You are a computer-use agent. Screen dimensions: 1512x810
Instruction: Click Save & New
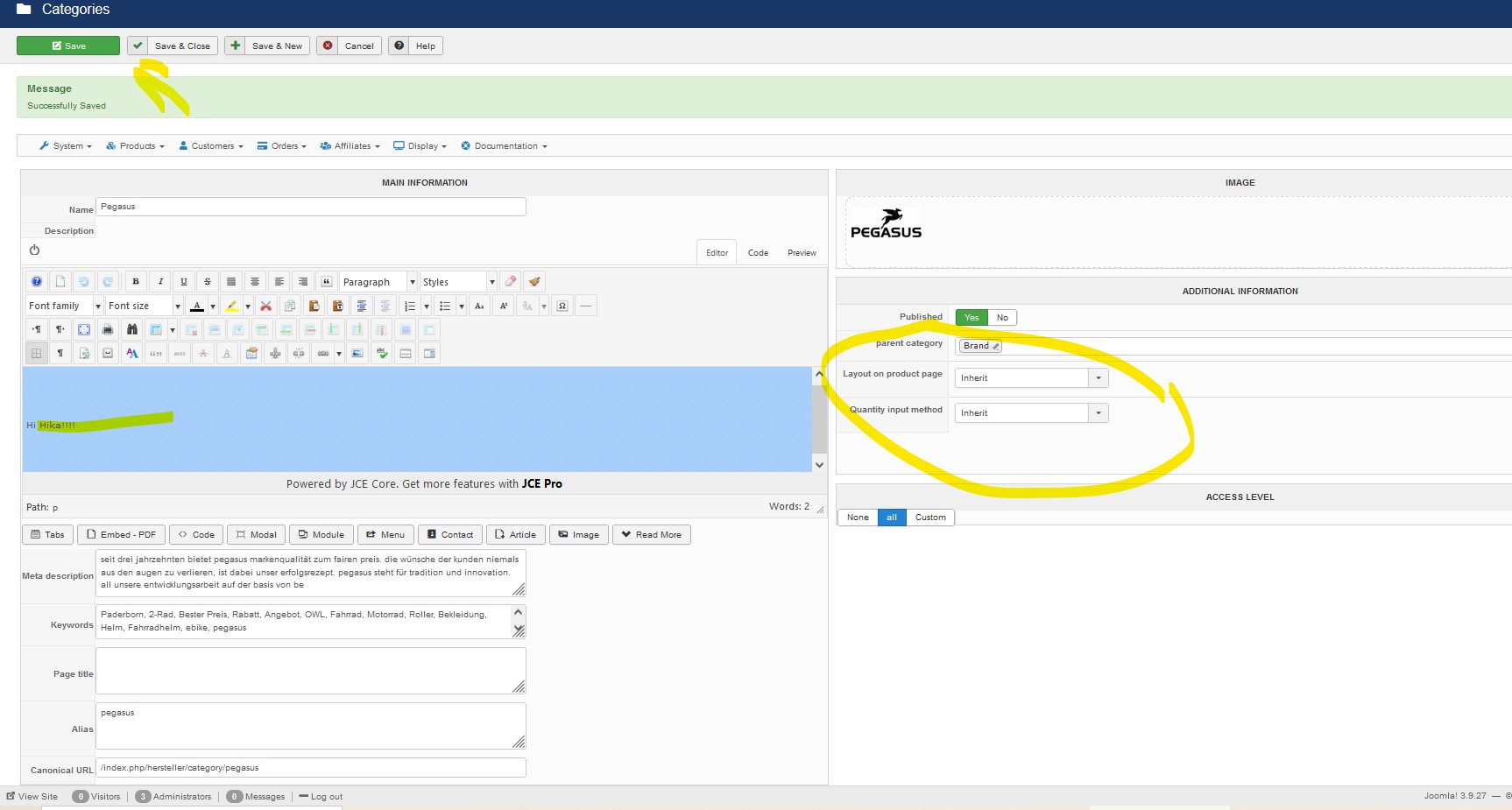(x=267, y=46)
